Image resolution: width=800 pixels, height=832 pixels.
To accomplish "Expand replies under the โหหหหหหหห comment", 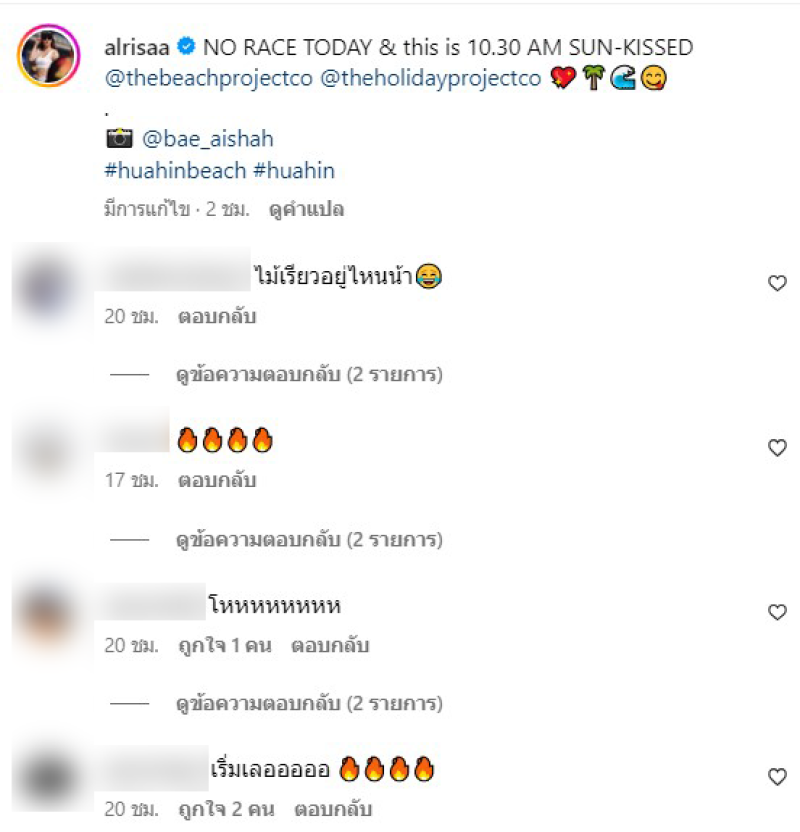I will pos(309,704).
